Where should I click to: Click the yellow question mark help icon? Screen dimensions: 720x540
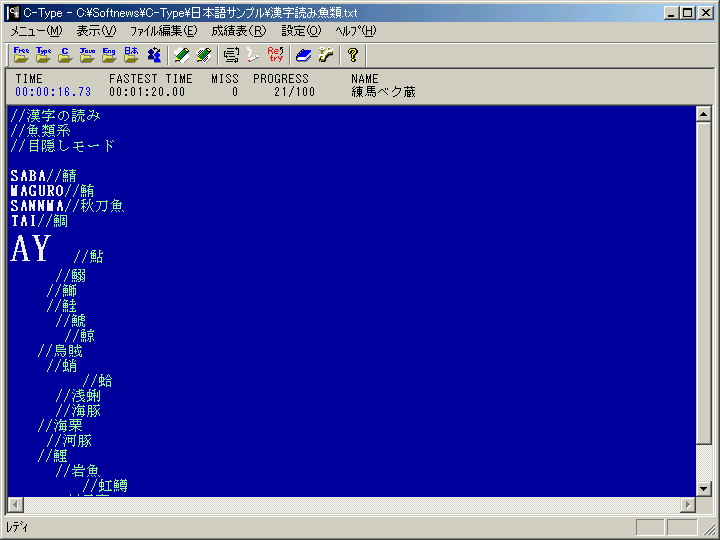click(353, 55)
